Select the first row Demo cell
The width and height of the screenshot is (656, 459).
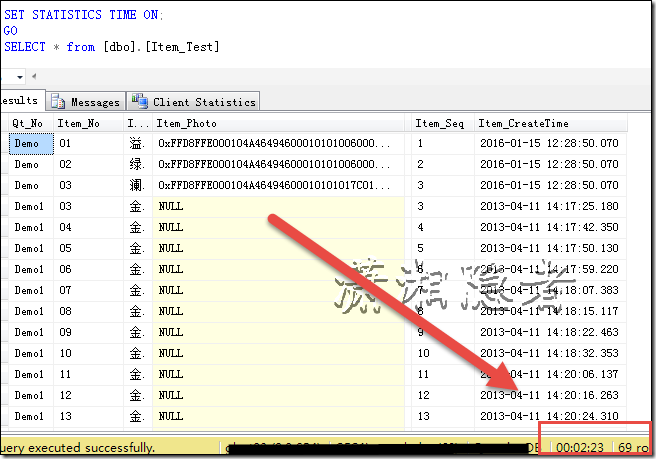pyautogui.click(x=28, y=144)
